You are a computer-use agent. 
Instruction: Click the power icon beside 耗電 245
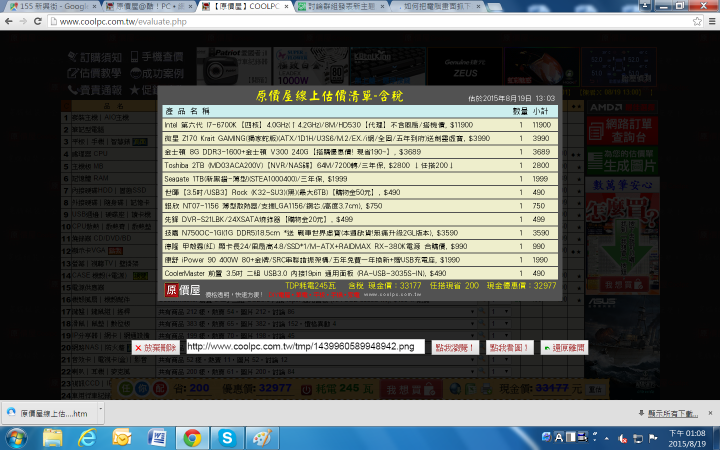pyautogui.click(x=306, y=389)
